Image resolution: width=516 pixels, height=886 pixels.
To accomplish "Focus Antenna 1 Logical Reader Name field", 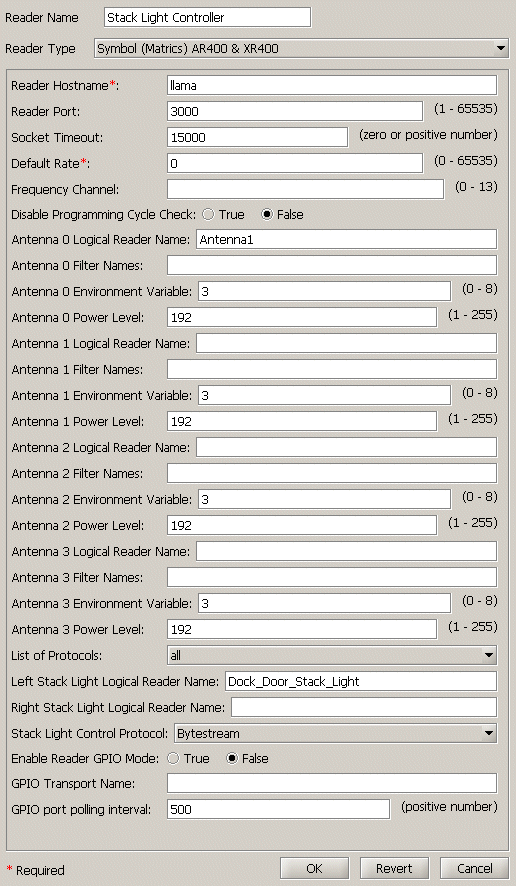I will click(347, 344).
